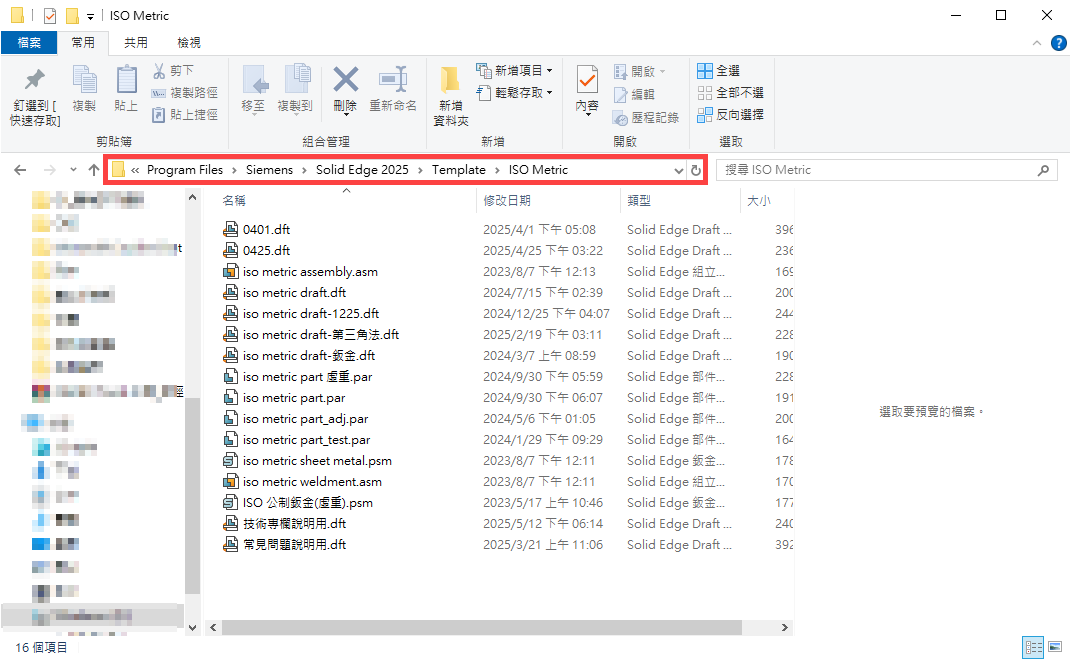Image resolution: width=1071 pixels, height=660 pixels.
Task: Click the 重新命名 rename icon
Action: [x=393, y=80]
